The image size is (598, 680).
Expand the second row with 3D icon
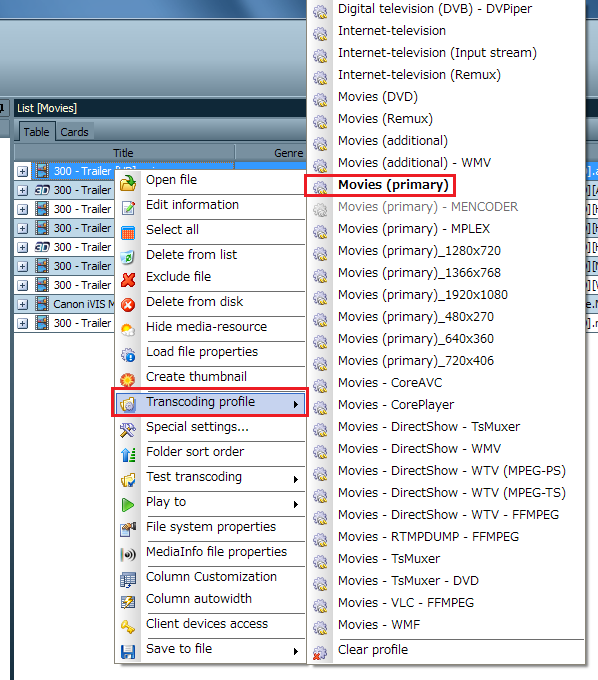click(22, 190)
